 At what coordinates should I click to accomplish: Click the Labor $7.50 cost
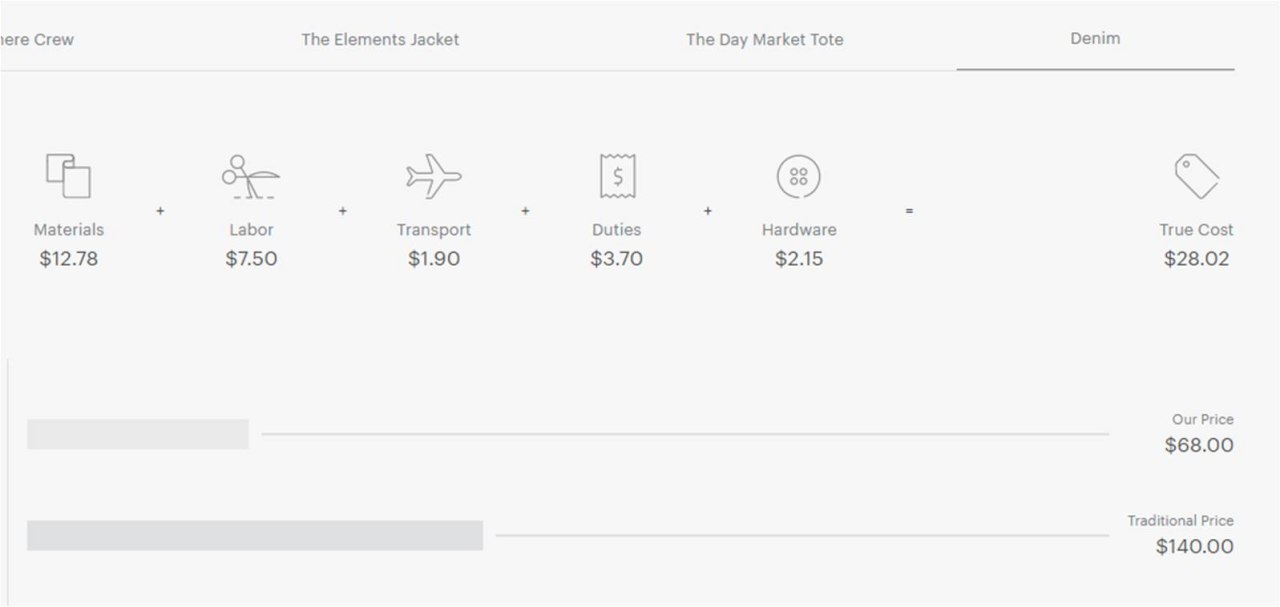[251, 259]
